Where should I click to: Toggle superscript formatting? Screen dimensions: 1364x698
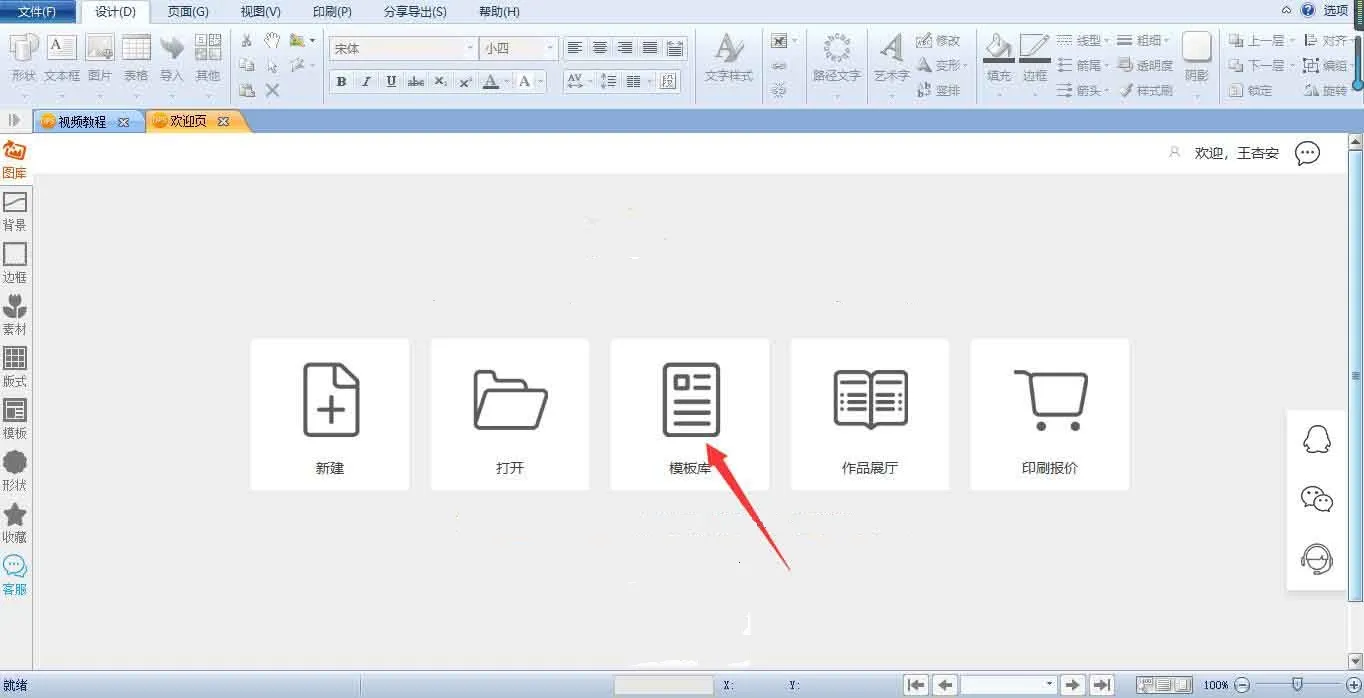click(465, 82)
